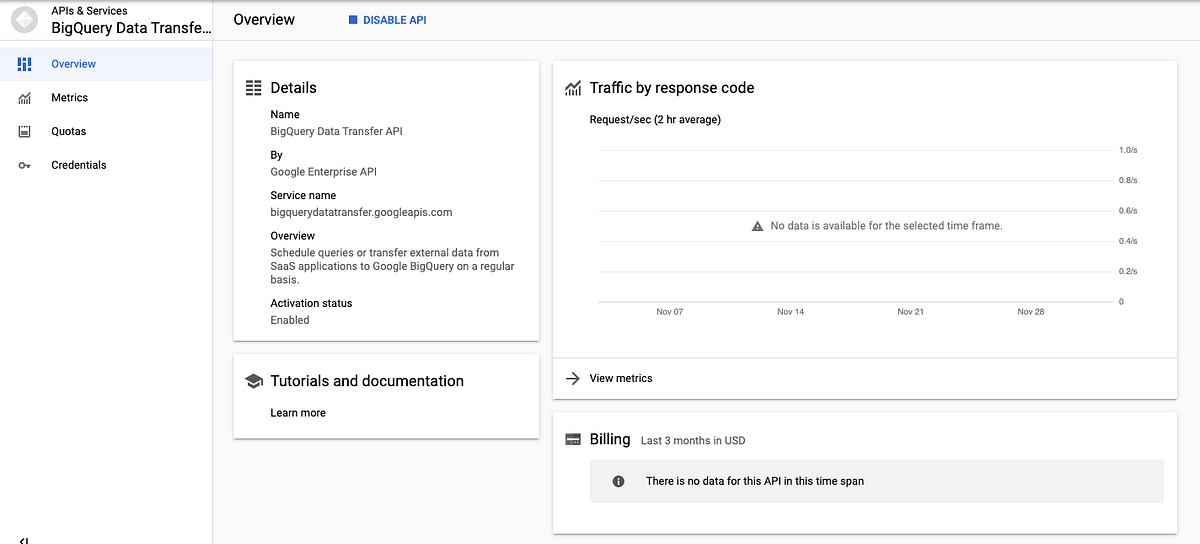1200x544 pixels.
Task: Click the info icon in Billing notice
Action: (x=618, y=481)
